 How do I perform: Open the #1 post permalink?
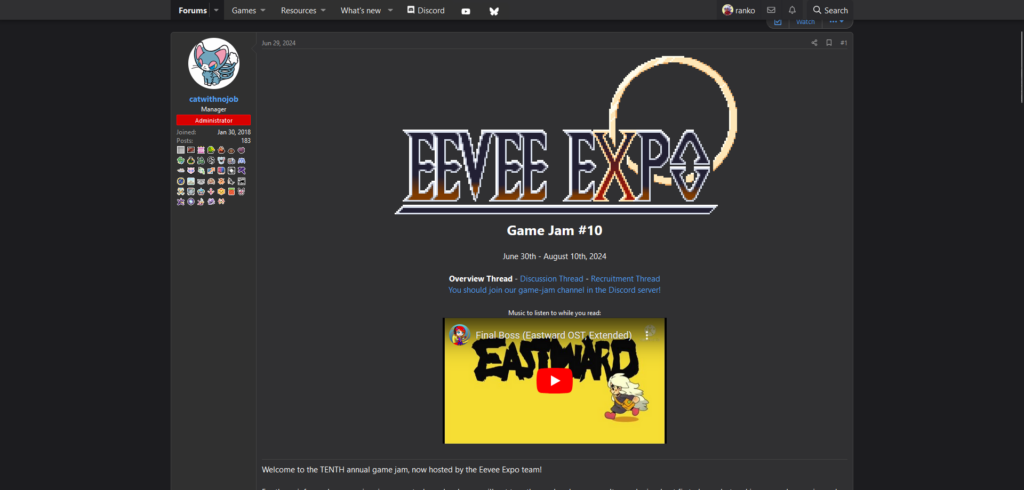[844, 42]
